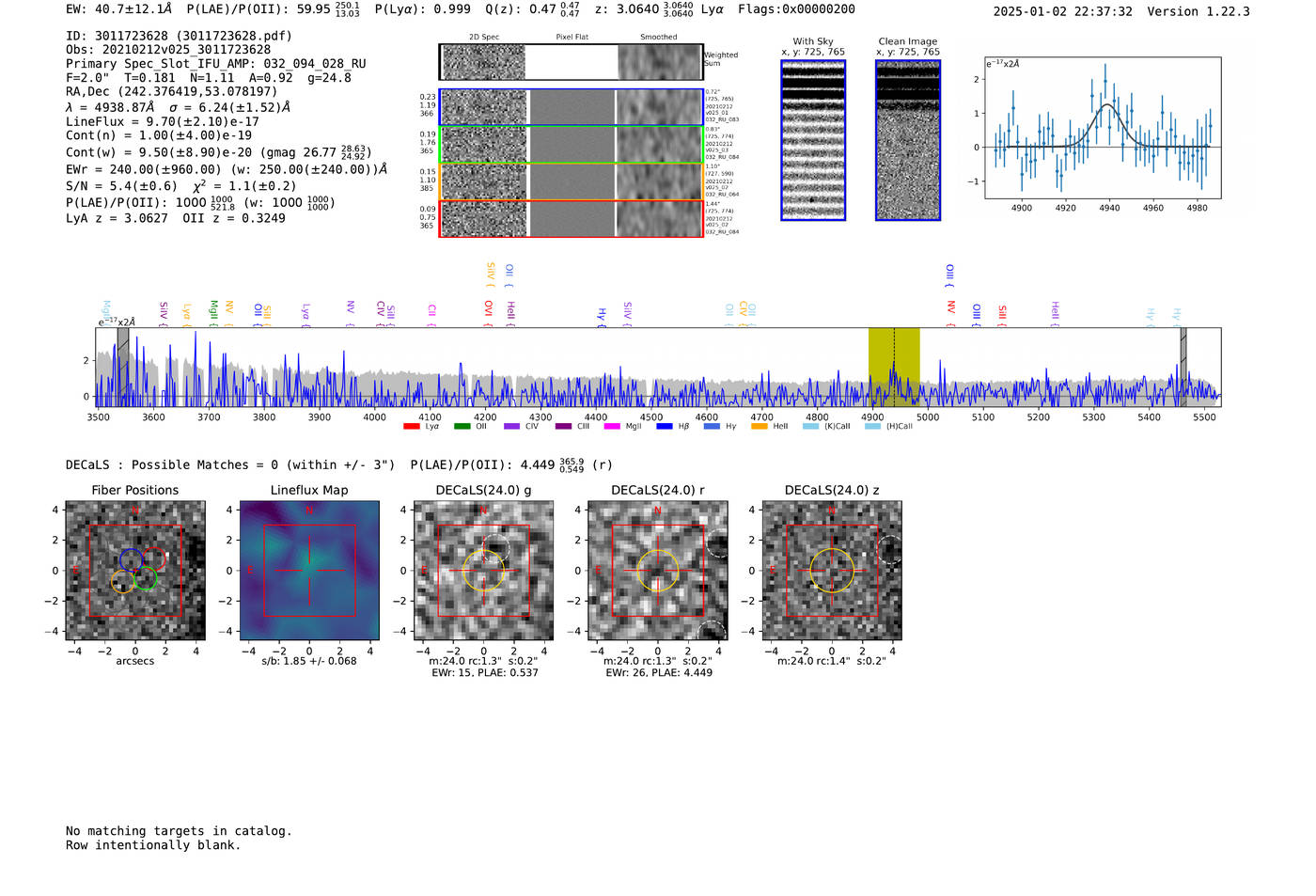Click the Primary Spec_Slot_IFU_AMP text
Viewport: 1316px width, 896px height.
pos(216,64)
